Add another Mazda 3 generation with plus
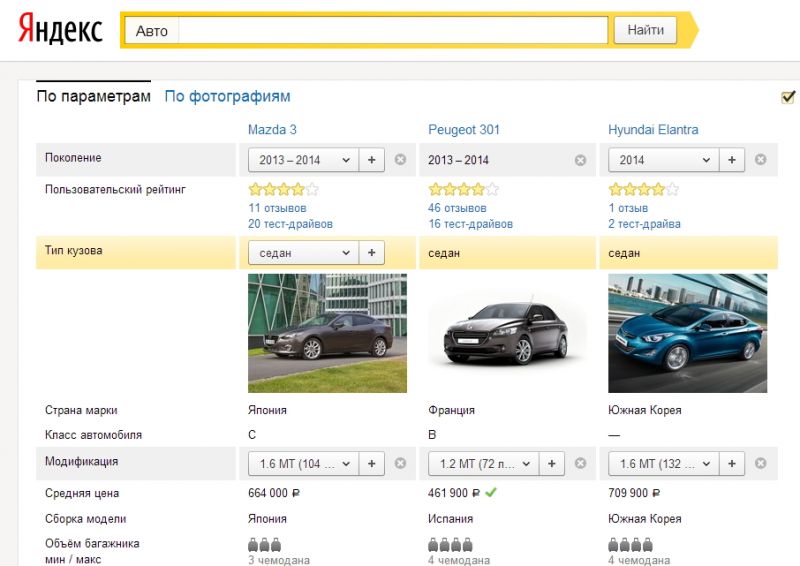Viewport: 800px width, 566px height. point(372,160)
